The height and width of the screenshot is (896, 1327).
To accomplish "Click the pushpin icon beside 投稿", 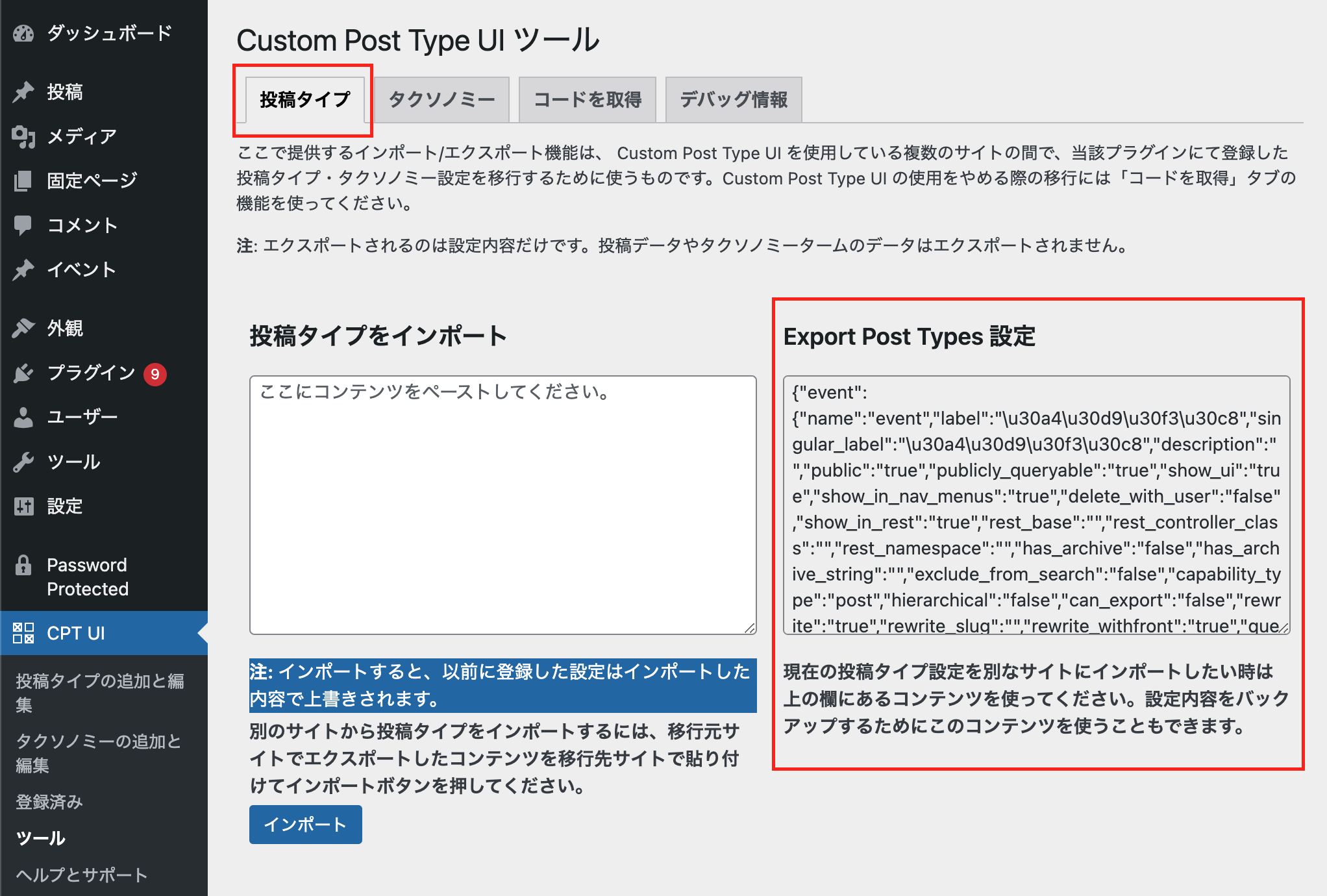I will (x=23, y=92).
